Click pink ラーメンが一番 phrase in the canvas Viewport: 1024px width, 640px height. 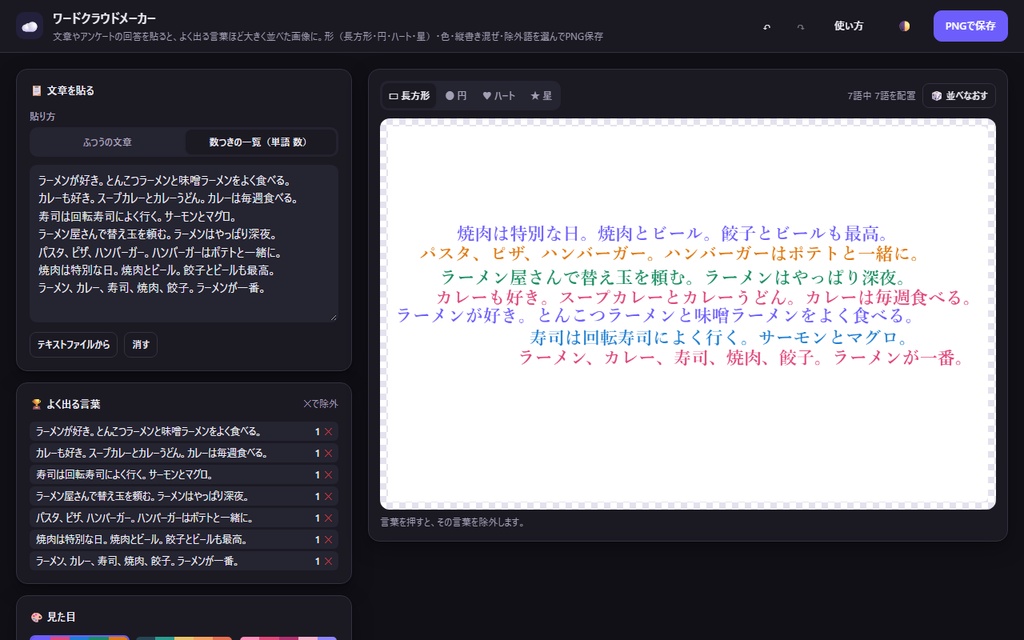(742, 358)
